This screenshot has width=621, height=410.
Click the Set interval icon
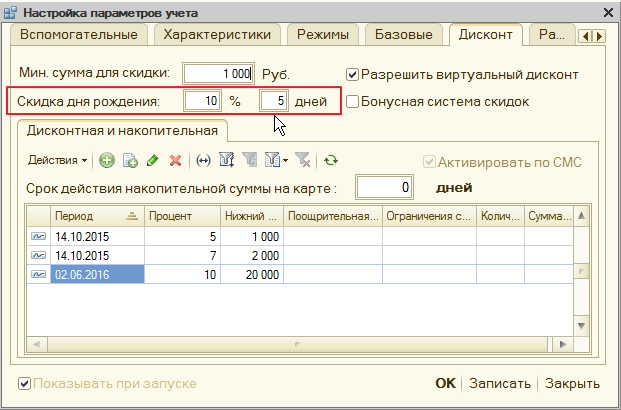point(203,160)
